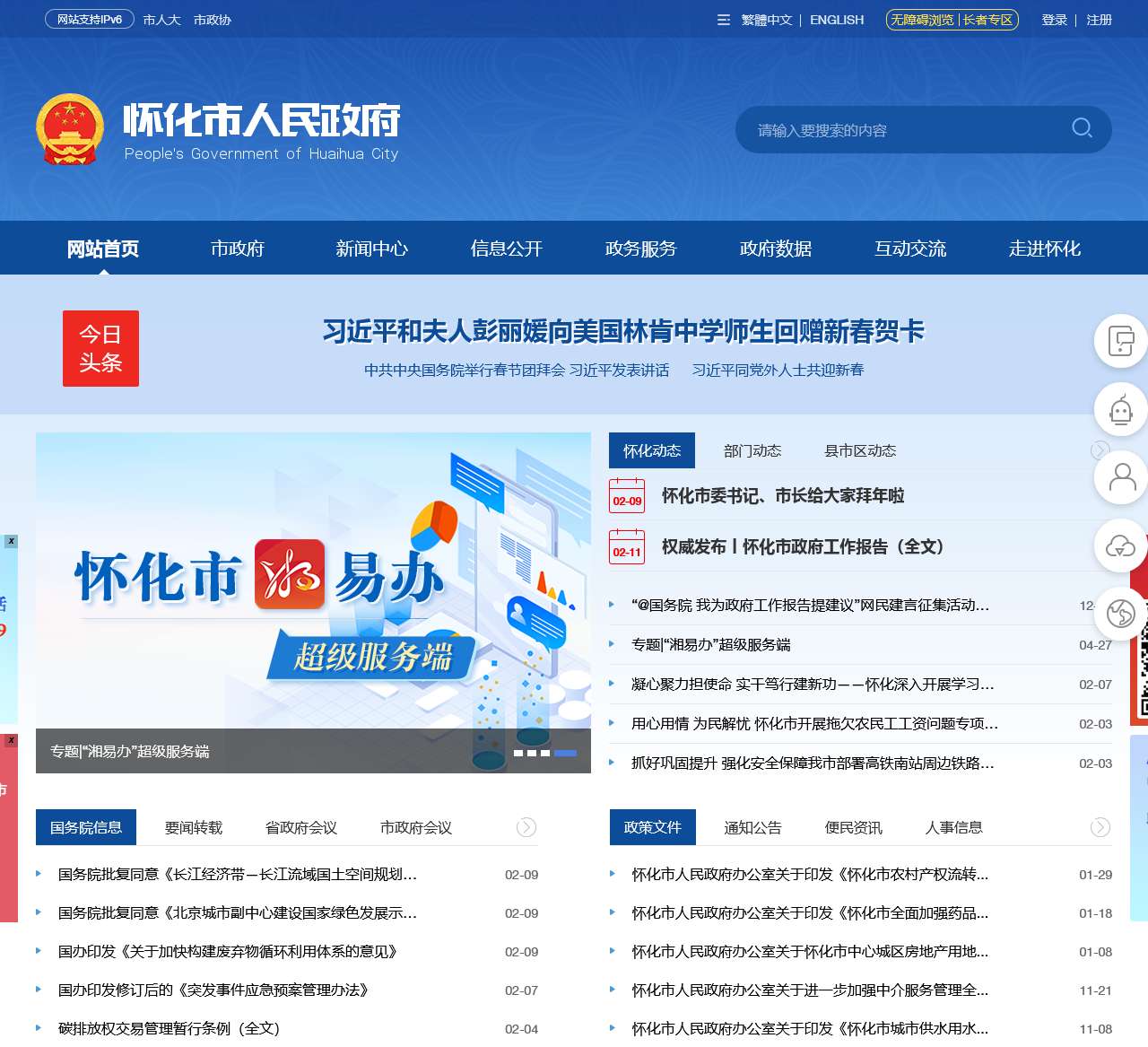Click the personal center user icon
1148x1047 pixels.
pos(1119,477)
